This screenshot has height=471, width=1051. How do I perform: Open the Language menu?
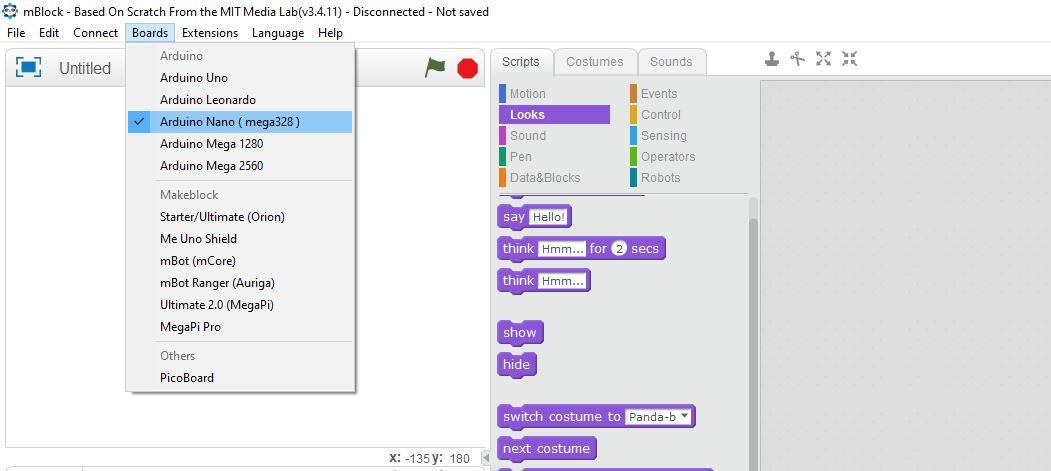pyautogui.click(x=278, y=33)
